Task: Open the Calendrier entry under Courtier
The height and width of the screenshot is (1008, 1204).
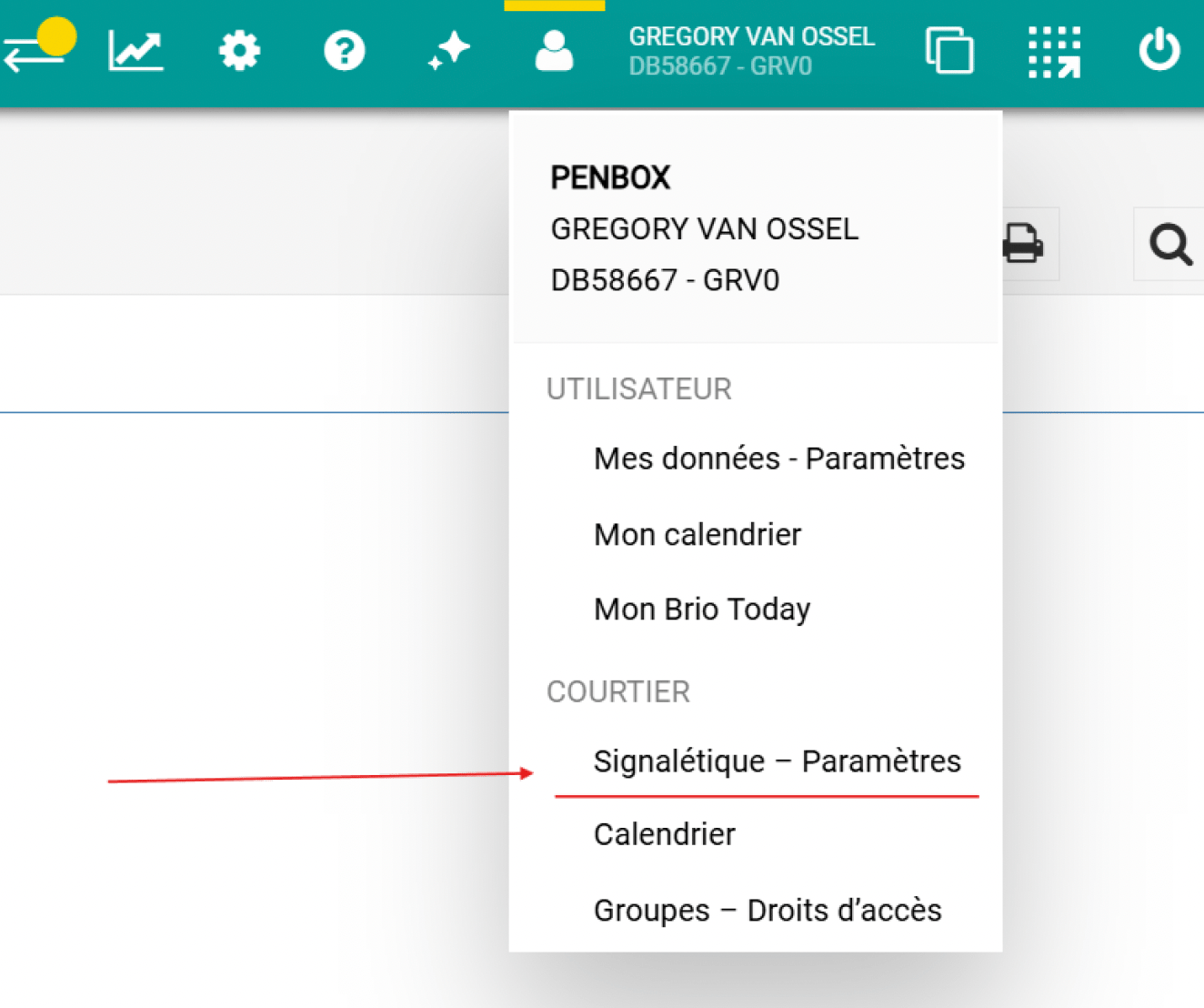Action: [665, 834]
